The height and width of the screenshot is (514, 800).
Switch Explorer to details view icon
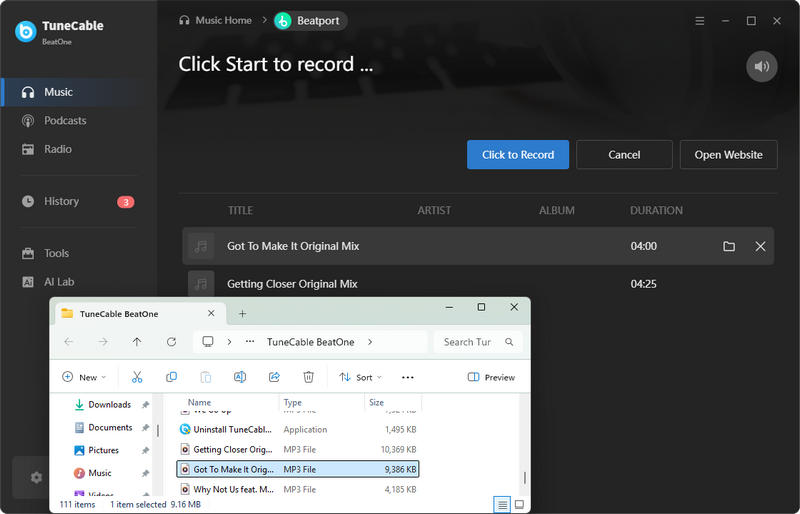[503, 505]
